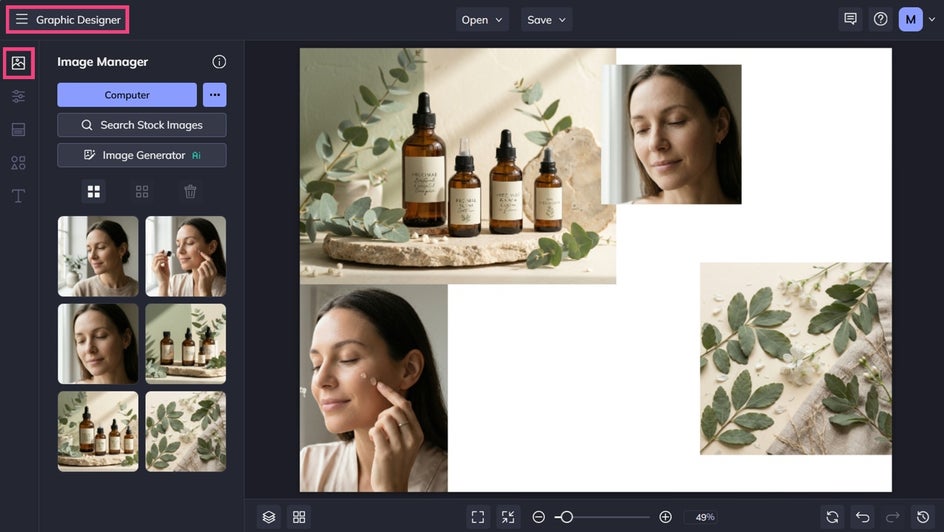
Task: Click the shrink-to-actual-size icon
Action: coord(508,517)
